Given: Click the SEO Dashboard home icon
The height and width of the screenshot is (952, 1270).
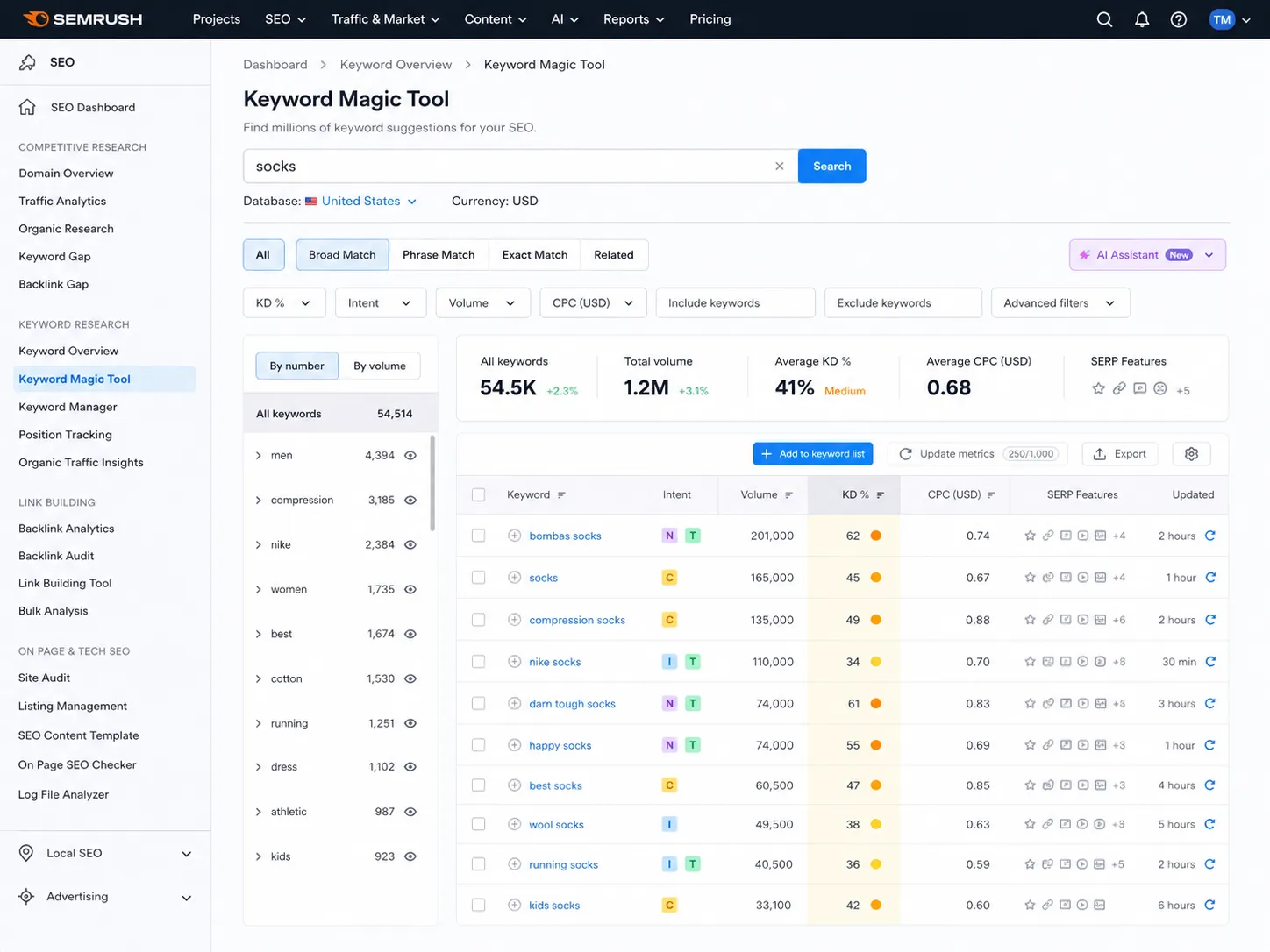Looking at the screenshot, I should click(27, 107).
